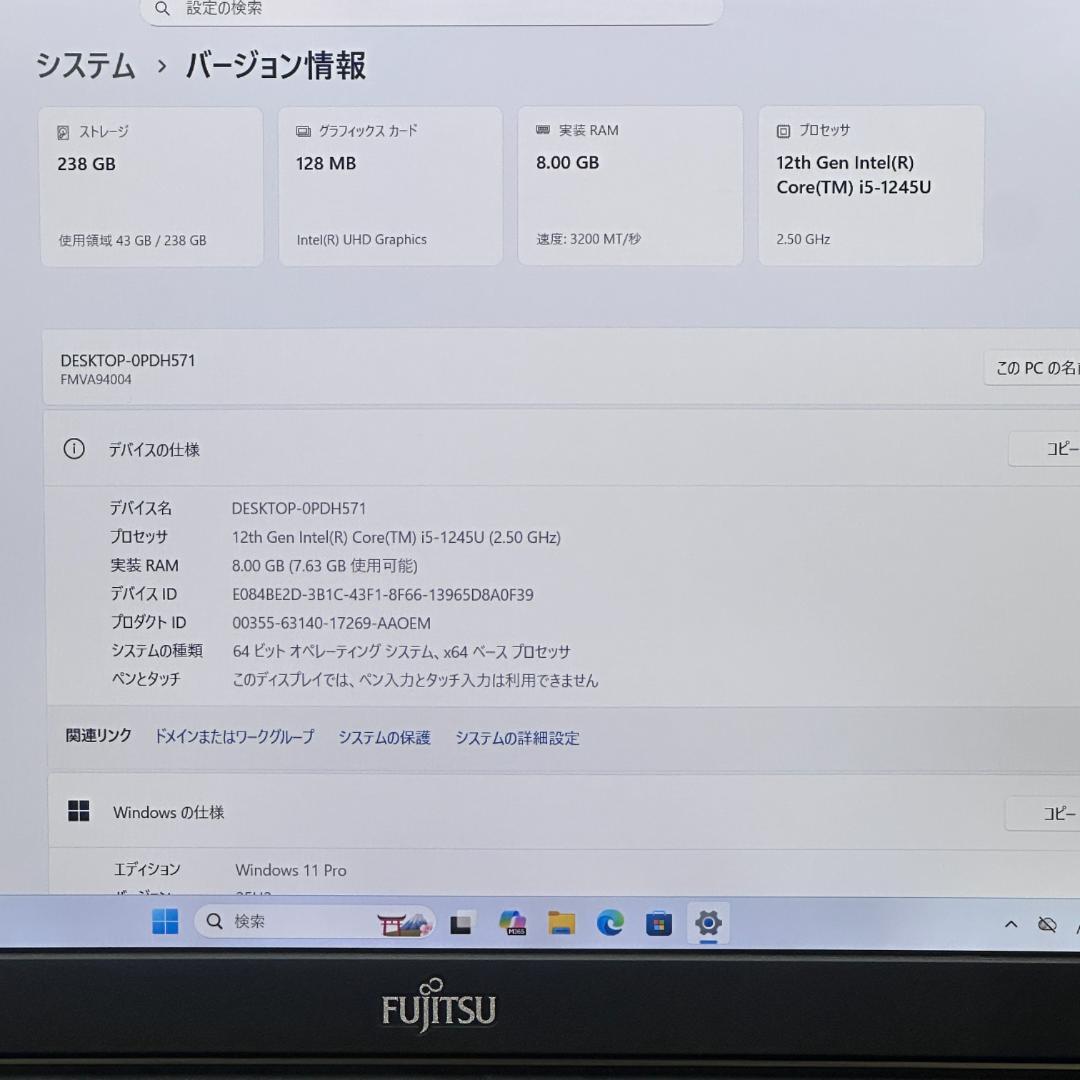Open the Start menu
1080x1080 pixels.
(x=164, y=922)
